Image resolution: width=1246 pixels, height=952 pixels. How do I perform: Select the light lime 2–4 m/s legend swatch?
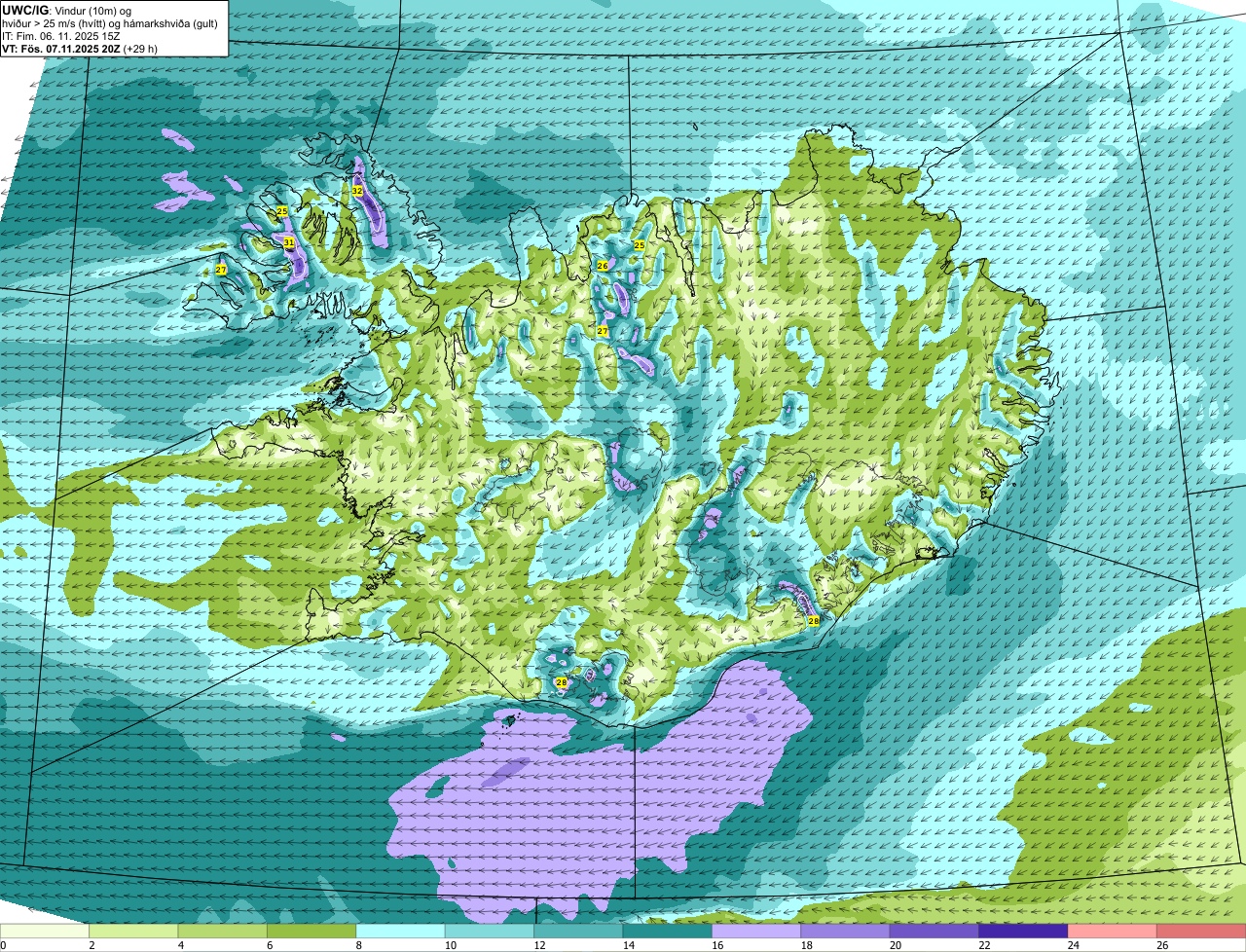(x=134, y=932)
